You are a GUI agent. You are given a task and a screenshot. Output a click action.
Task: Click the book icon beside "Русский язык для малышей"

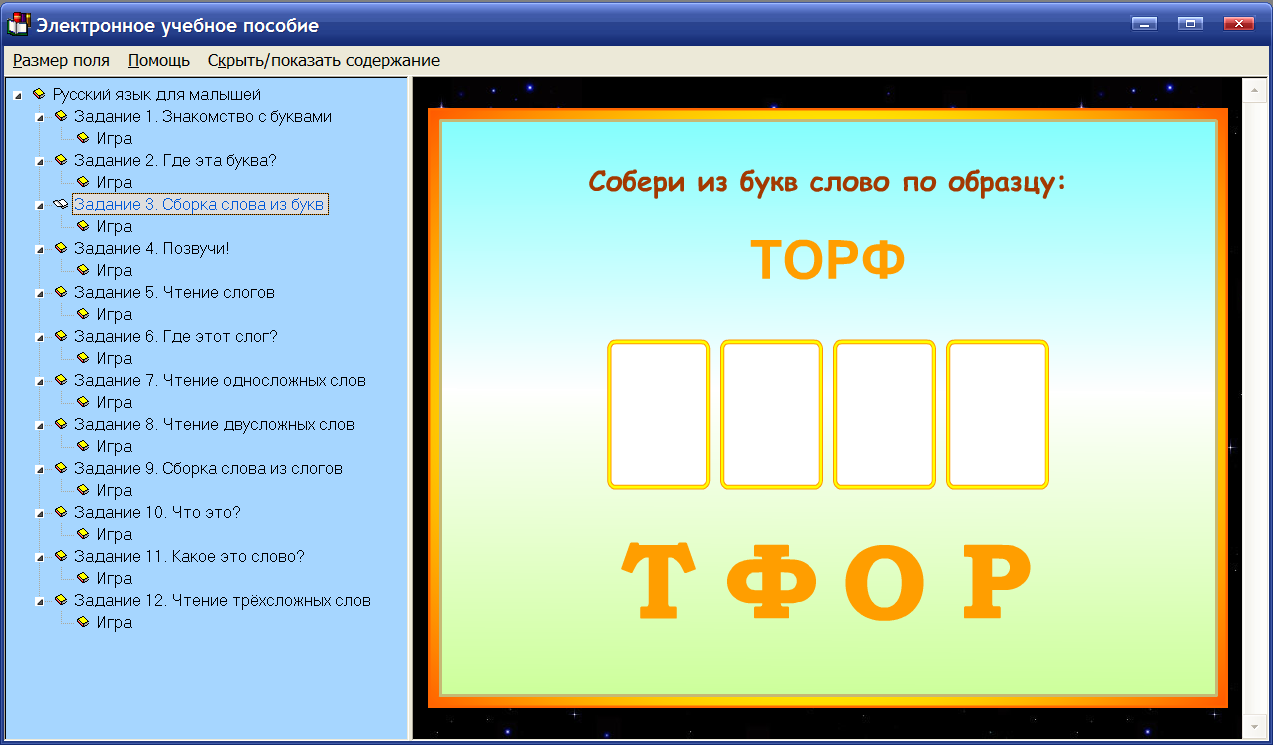click(x=38, y=95)
